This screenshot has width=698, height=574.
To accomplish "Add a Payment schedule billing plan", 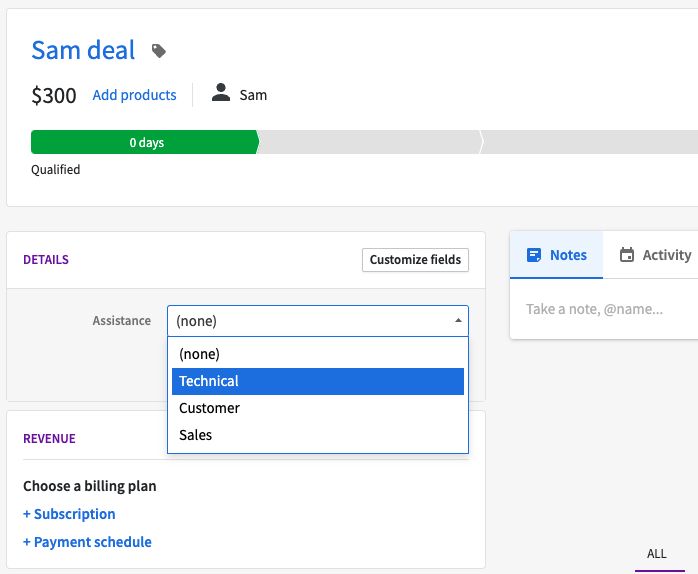I will pyautogui.click(x=87, y=542).
